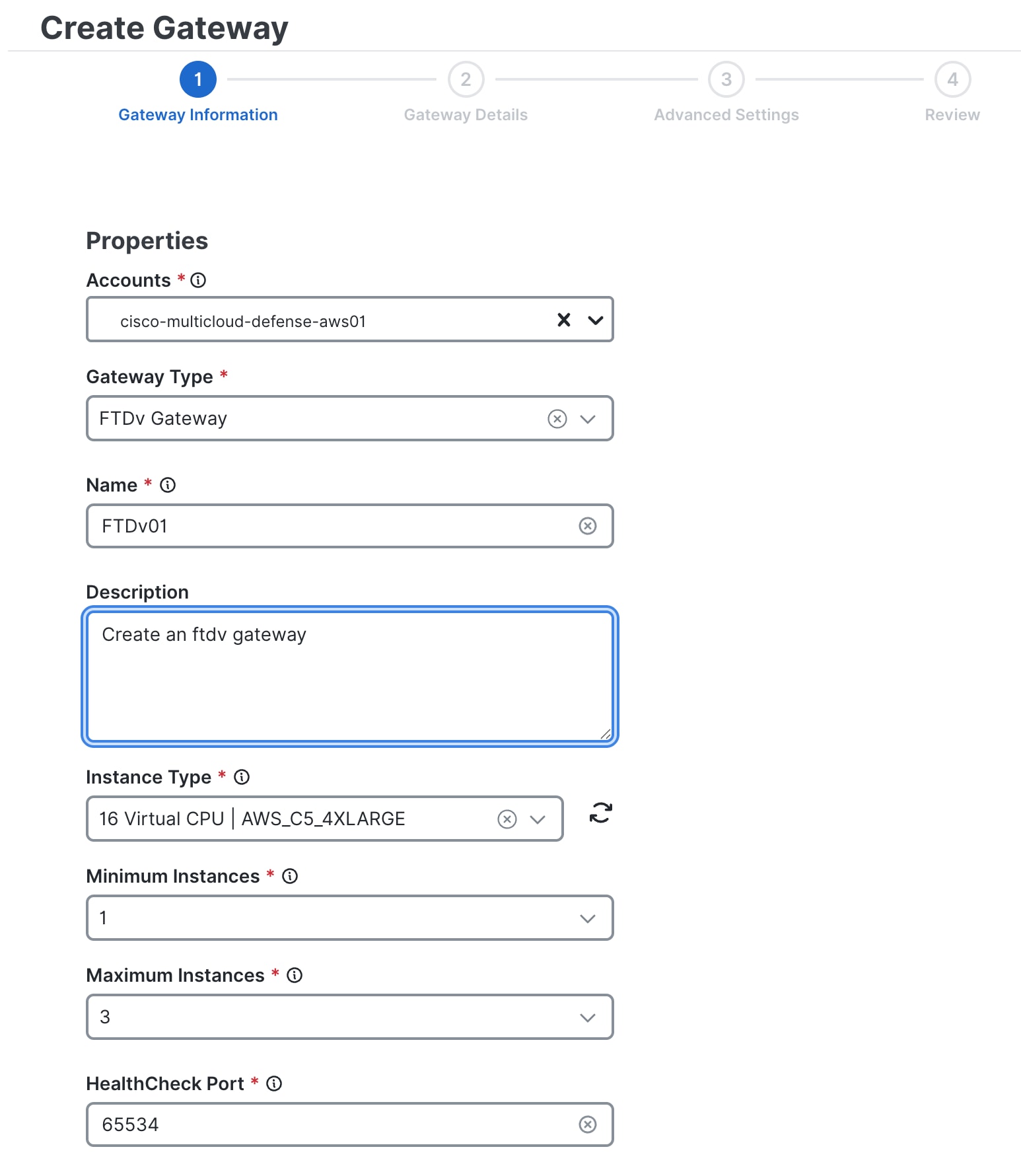1021x1176 pixels.
Task: View info tooltip for Instance Type
Action: coord(242,777)
